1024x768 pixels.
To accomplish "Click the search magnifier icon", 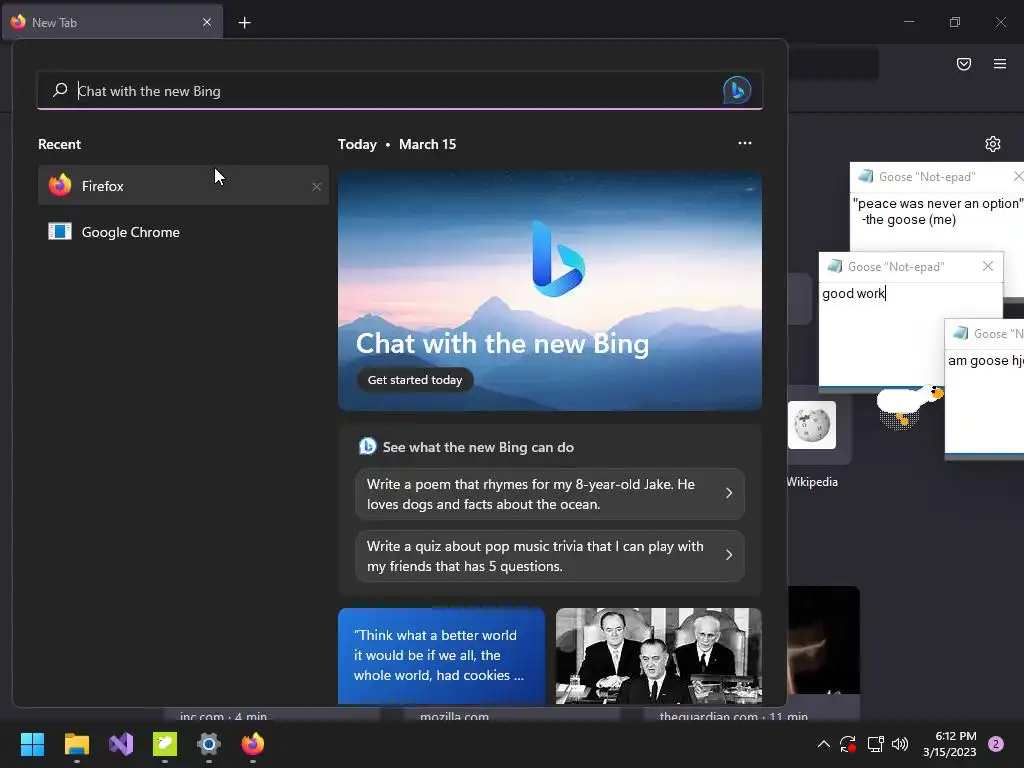I will (x=60, y=90).
